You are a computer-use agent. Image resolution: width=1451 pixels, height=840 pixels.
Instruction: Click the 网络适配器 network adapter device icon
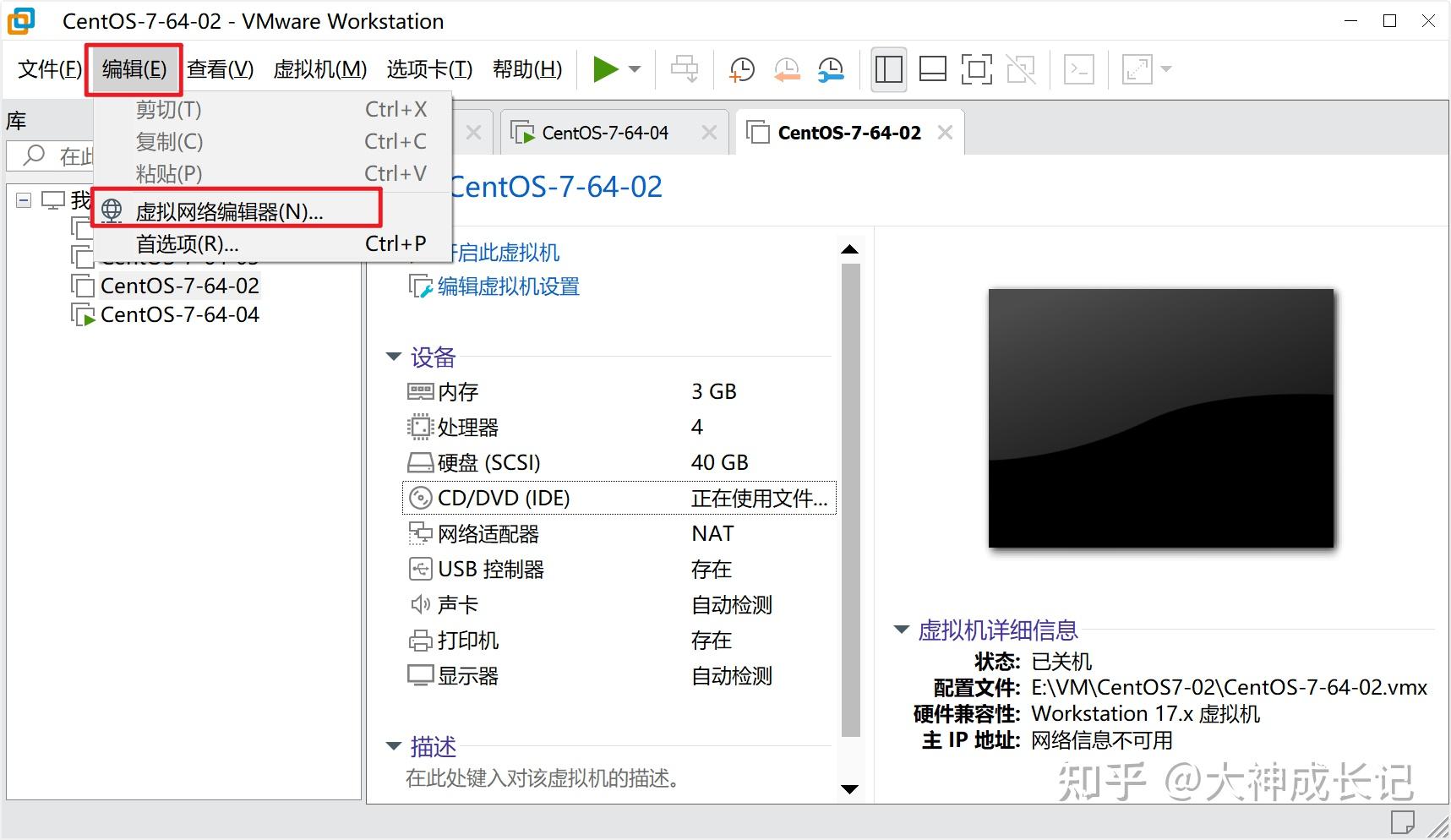pyautogui.click(x=420, y=533)
